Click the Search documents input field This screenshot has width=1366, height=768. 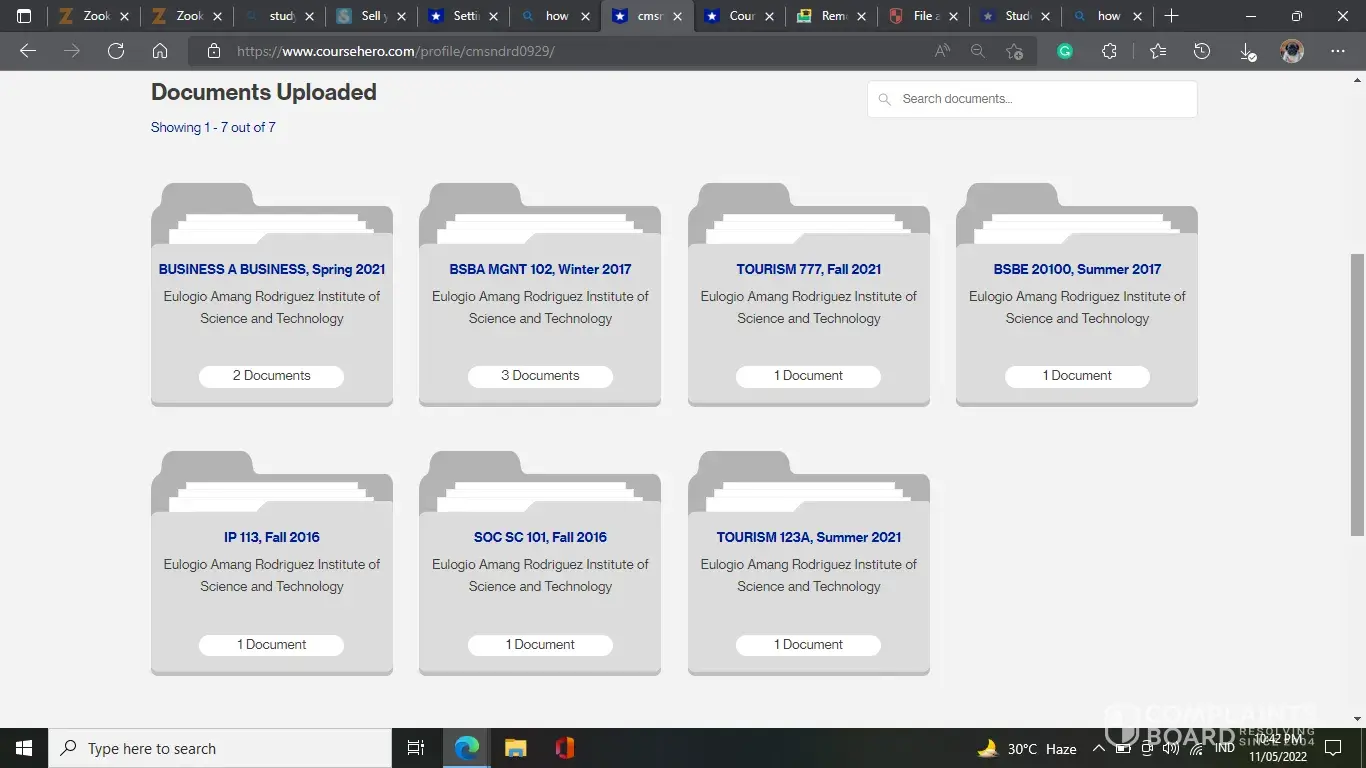(x=1040, y=99)
